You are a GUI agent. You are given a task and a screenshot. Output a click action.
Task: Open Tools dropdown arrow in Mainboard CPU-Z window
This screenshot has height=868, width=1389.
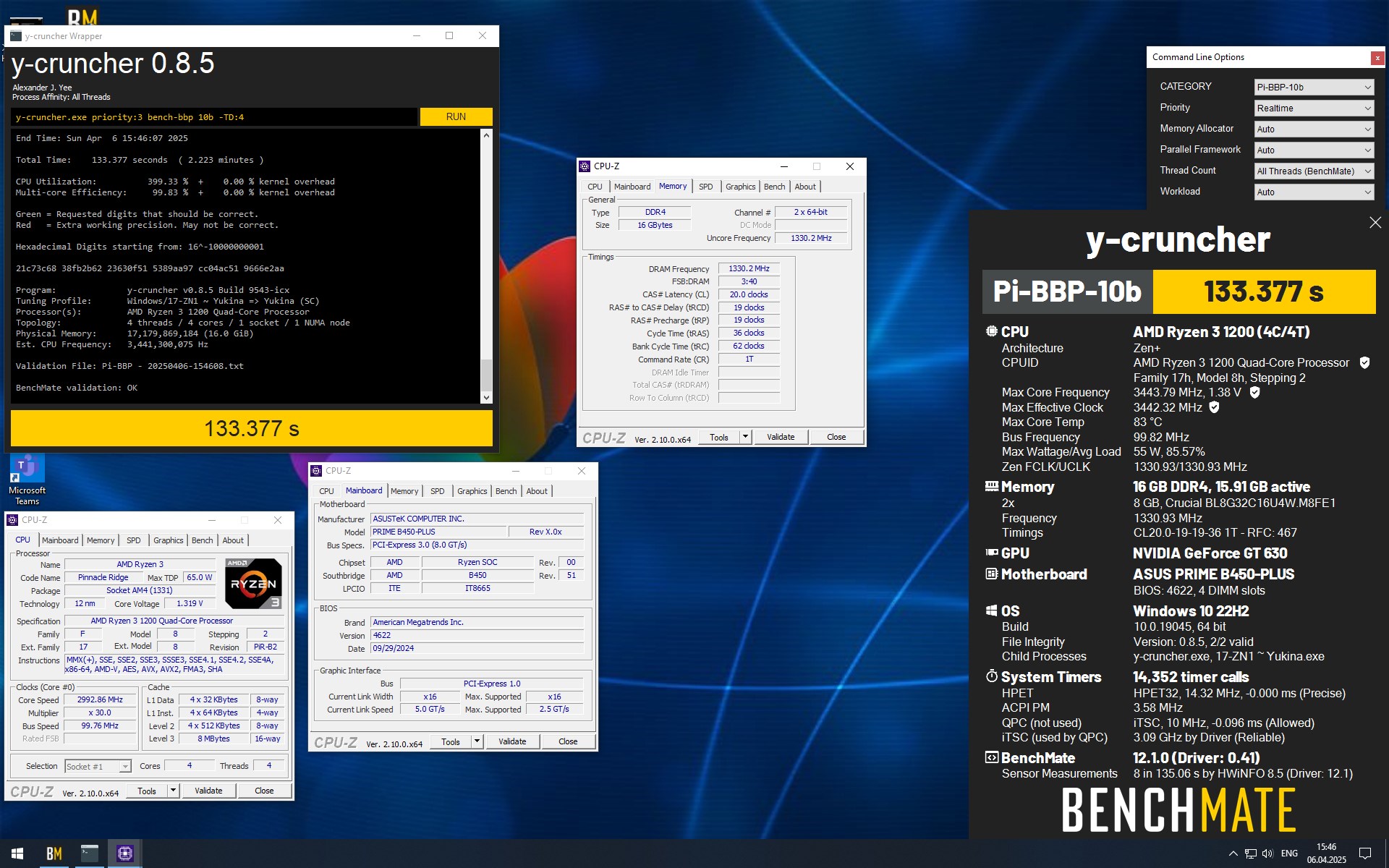coord(477,741)
